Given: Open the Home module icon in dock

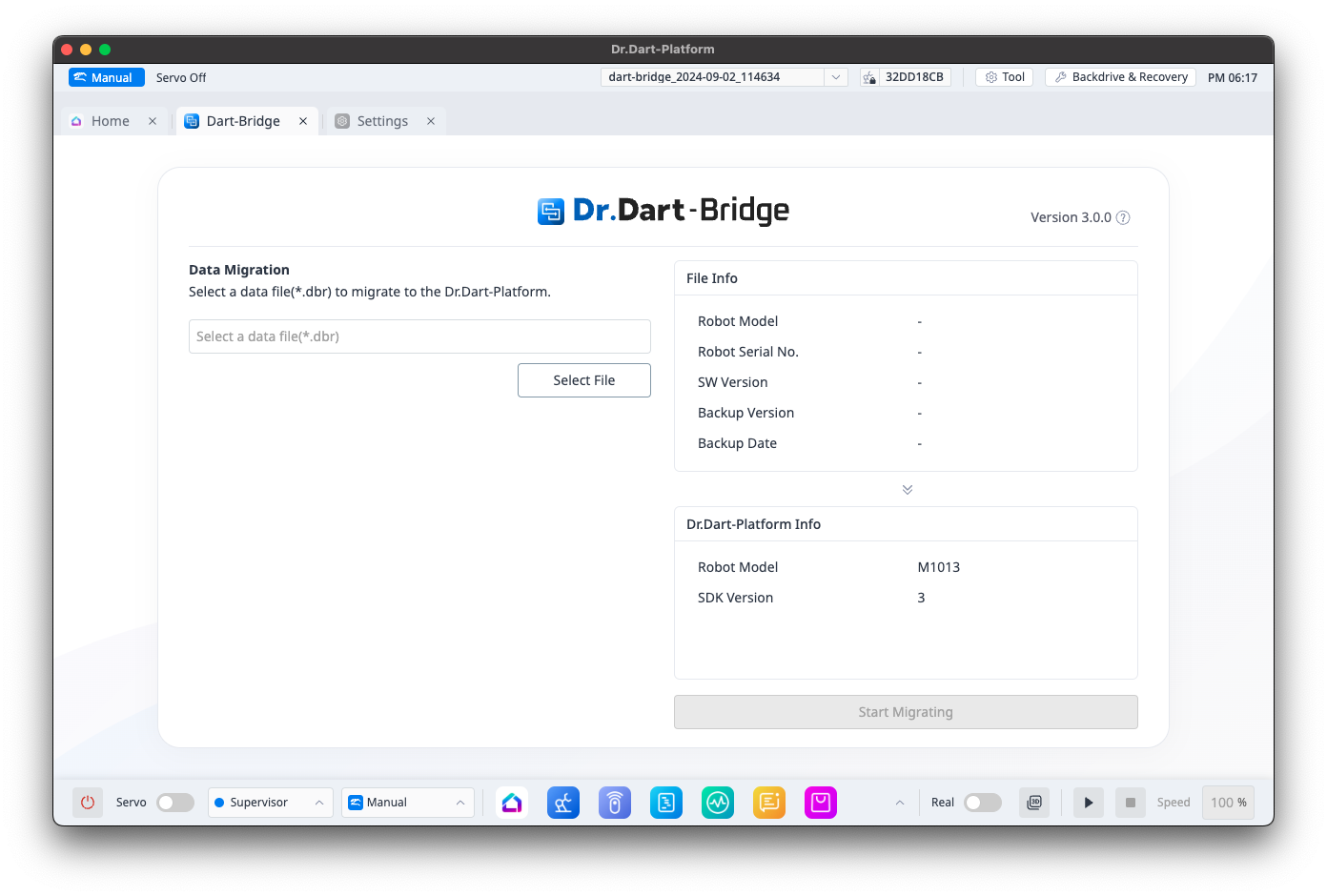Looking at the screenshot, I should tap(512, 803).
